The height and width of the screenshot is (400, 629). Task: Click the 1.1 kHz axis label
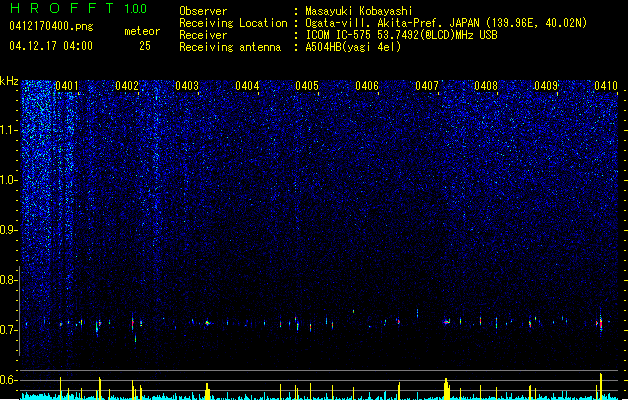tap(8, 130)
